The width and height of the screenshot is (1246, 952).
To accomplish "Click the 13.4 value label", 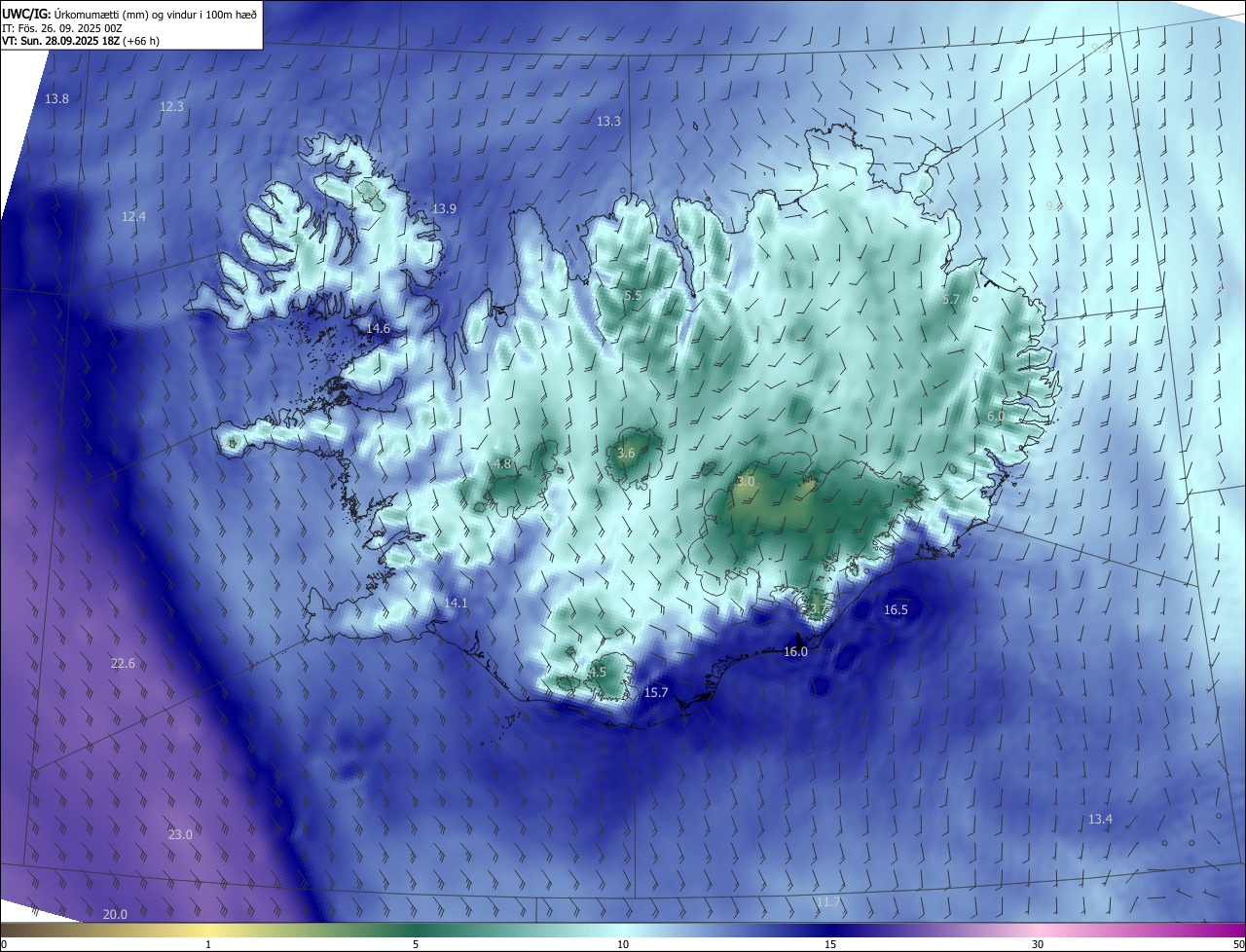I will [1100, 819].
